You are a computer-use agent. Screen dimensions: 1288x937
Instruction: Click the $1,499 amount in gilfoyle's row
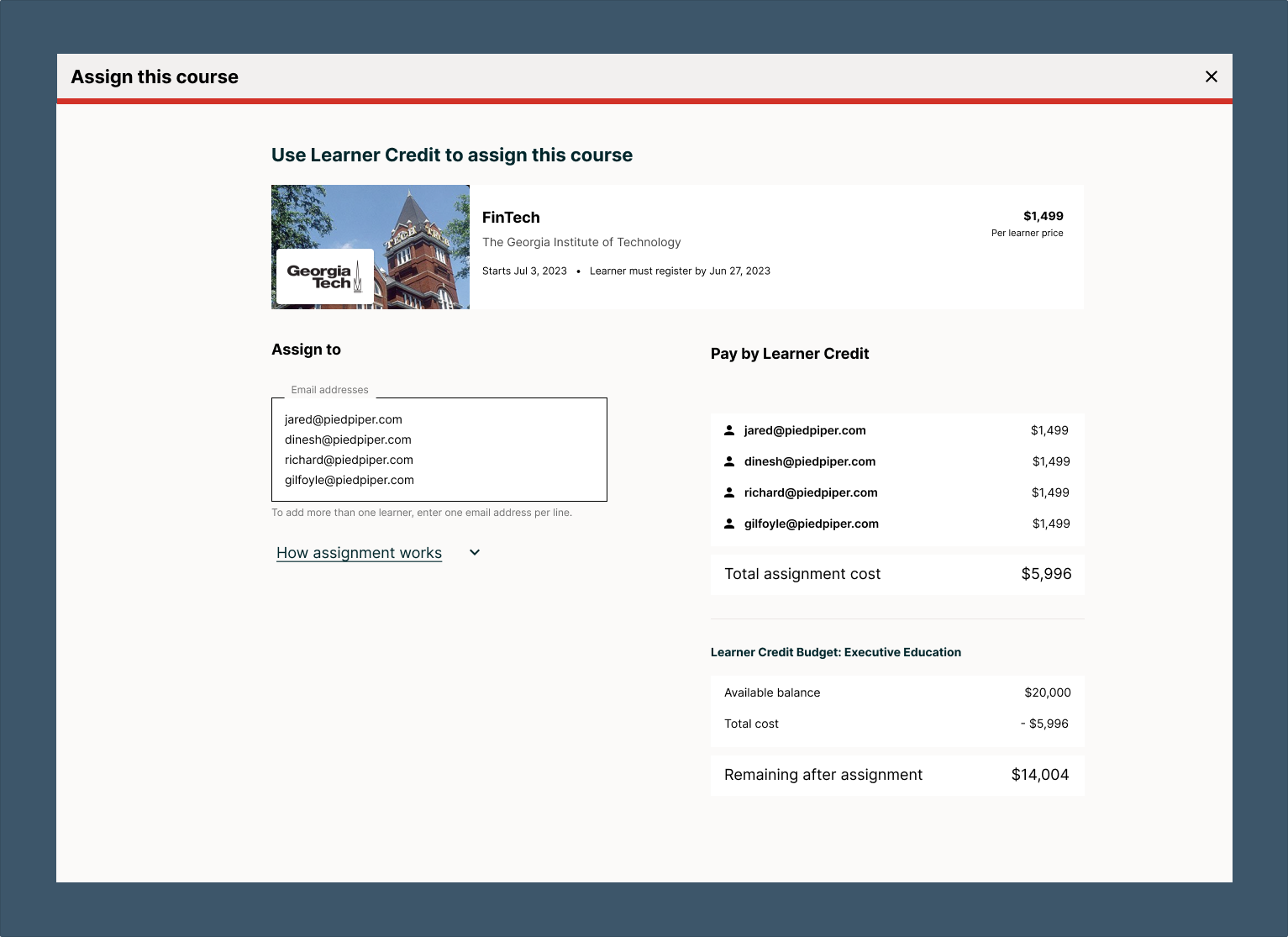[1051, 524]
